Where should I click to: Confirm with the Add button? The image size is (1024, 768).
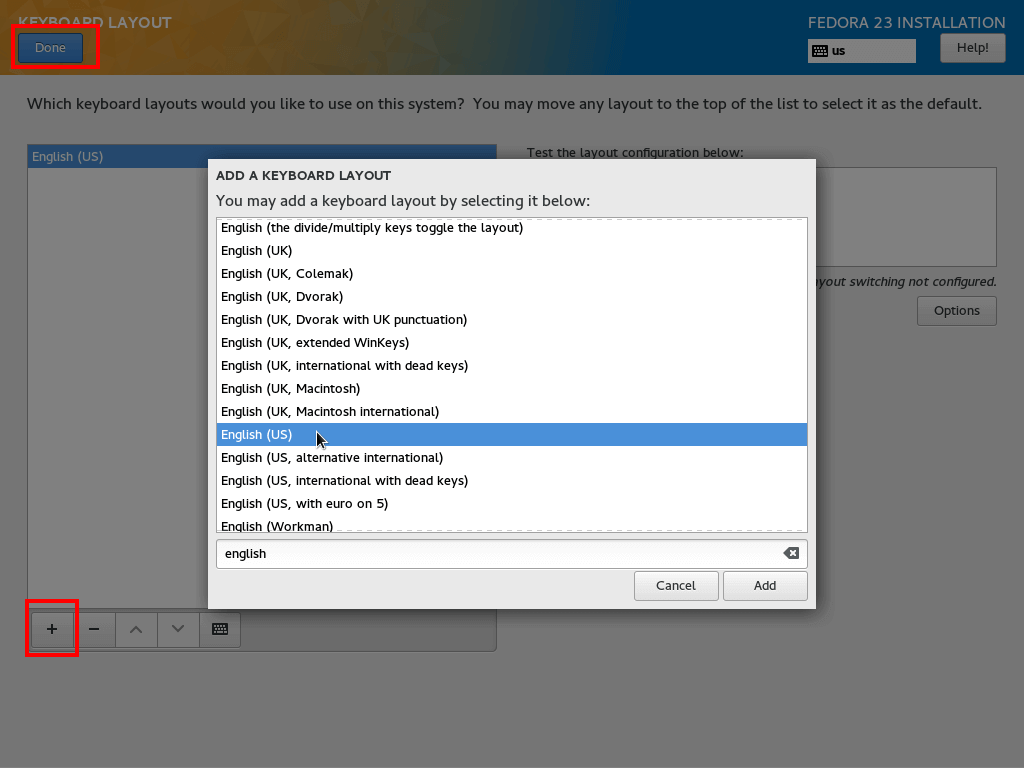(x=764, y=585)
